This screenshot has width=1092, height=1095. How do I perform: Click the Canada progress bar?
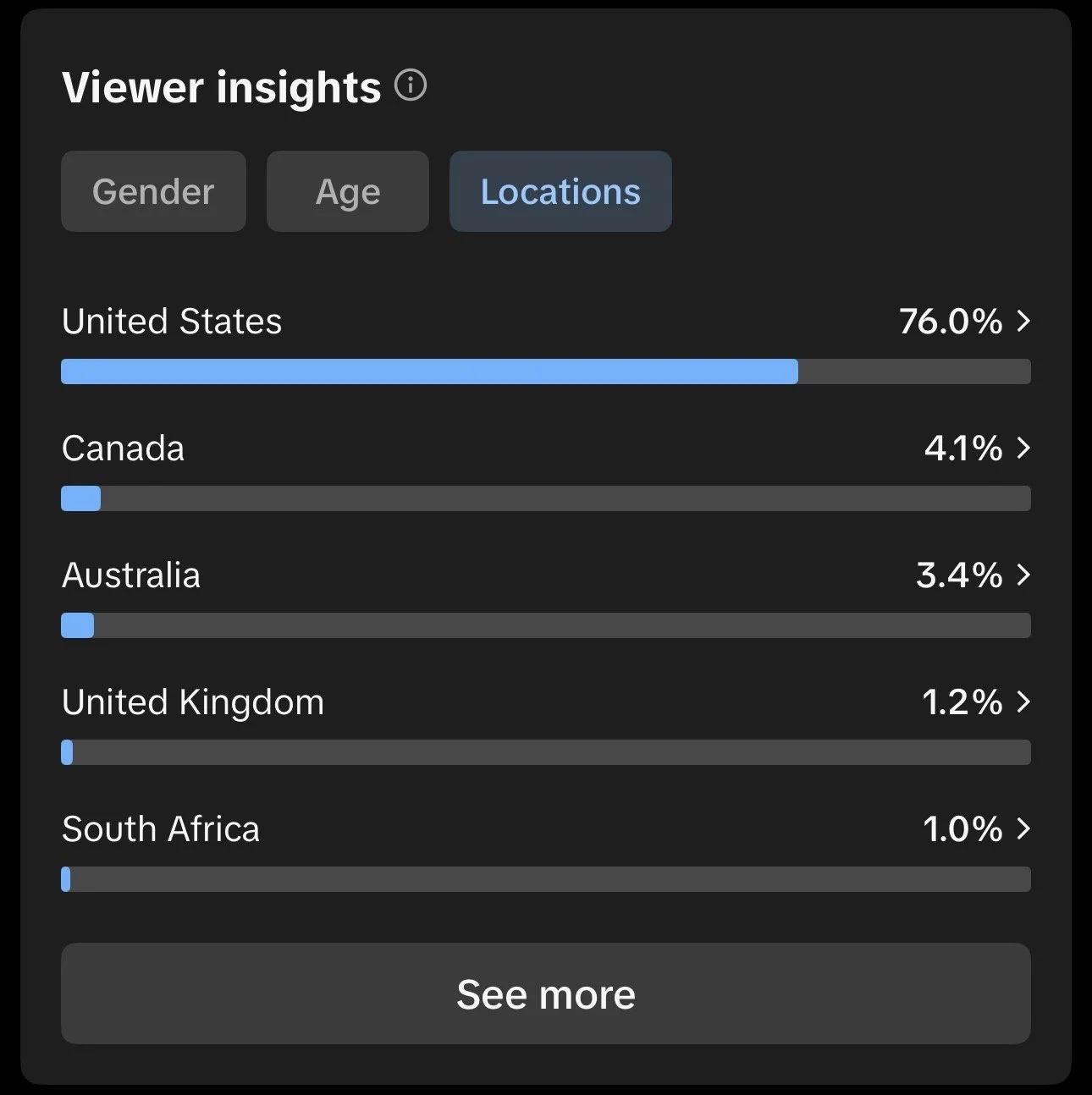pyautogui.click(x=546, y=498)
